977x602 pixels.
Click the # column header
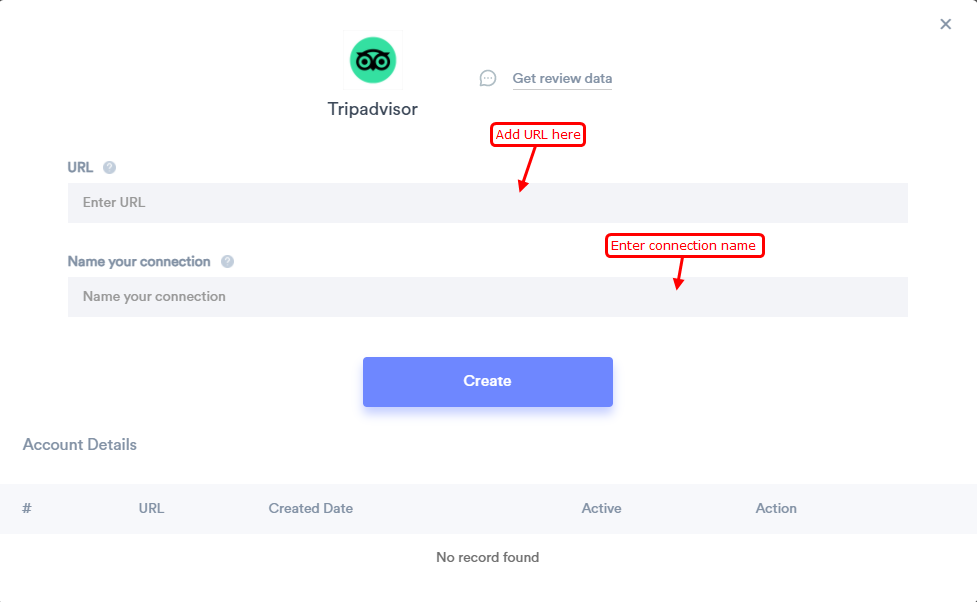coord(27,509)
